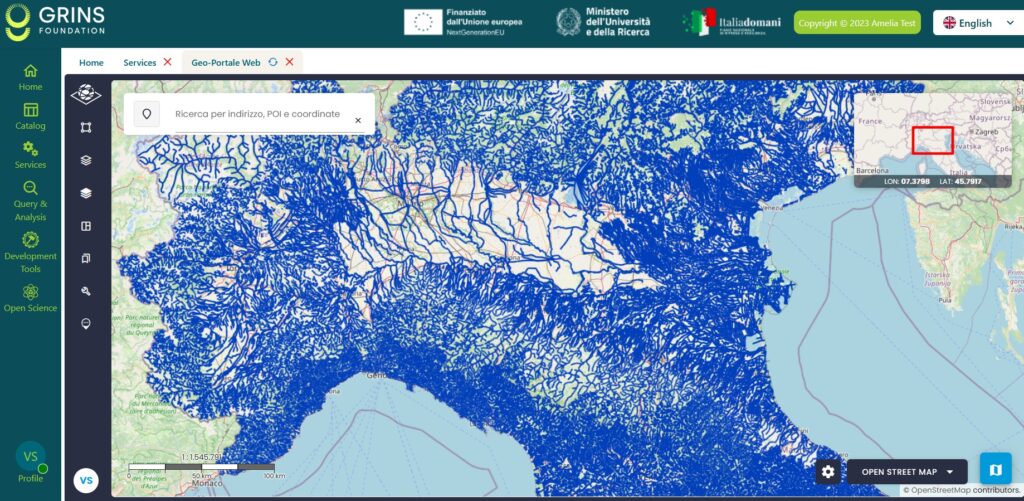Click the blue map toggle button
The image size is (1024, 501).
[995, 469]
